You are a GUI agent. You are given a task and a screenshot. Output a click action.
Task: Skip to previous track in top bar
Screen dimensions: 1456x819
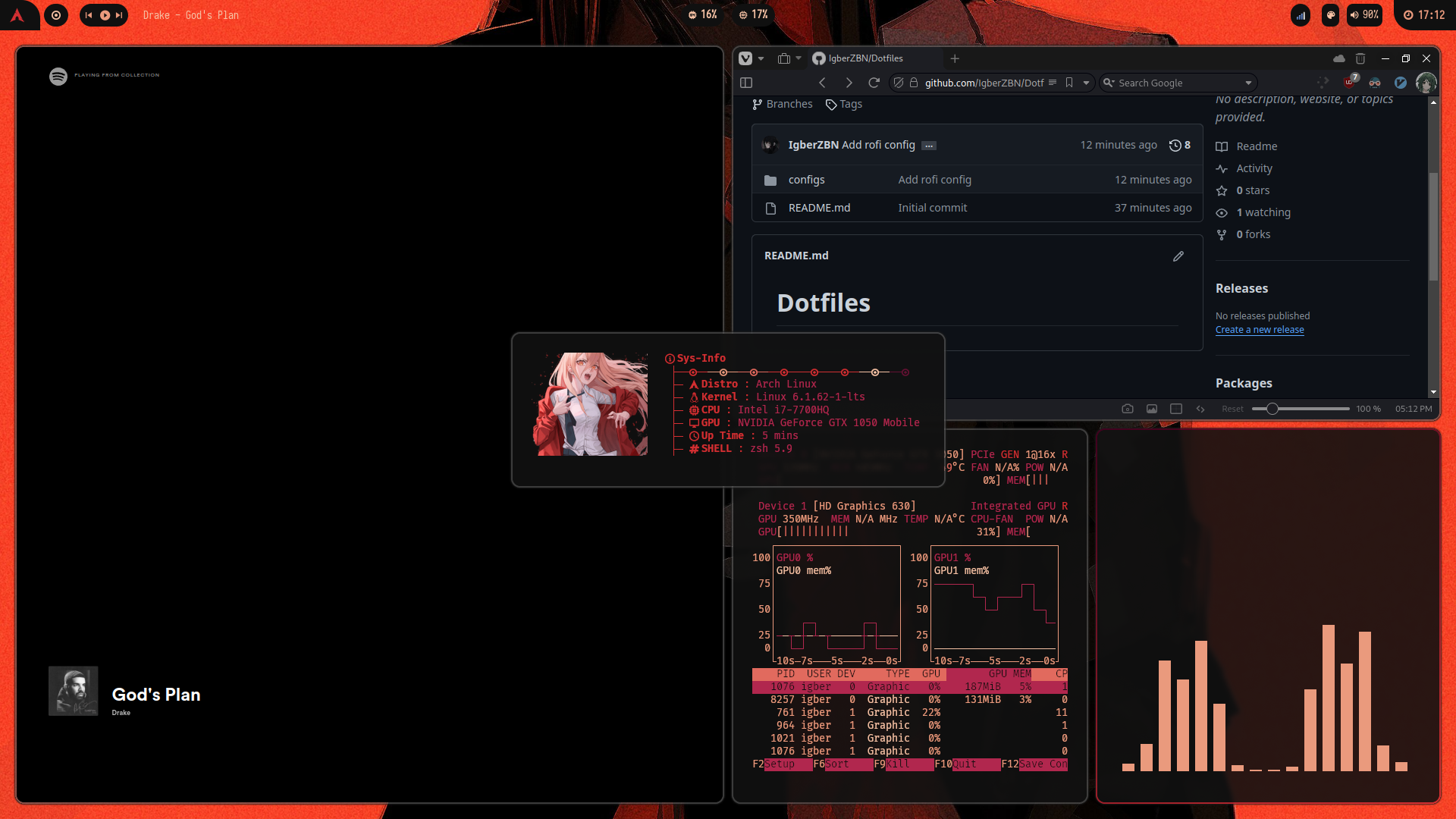89,15
